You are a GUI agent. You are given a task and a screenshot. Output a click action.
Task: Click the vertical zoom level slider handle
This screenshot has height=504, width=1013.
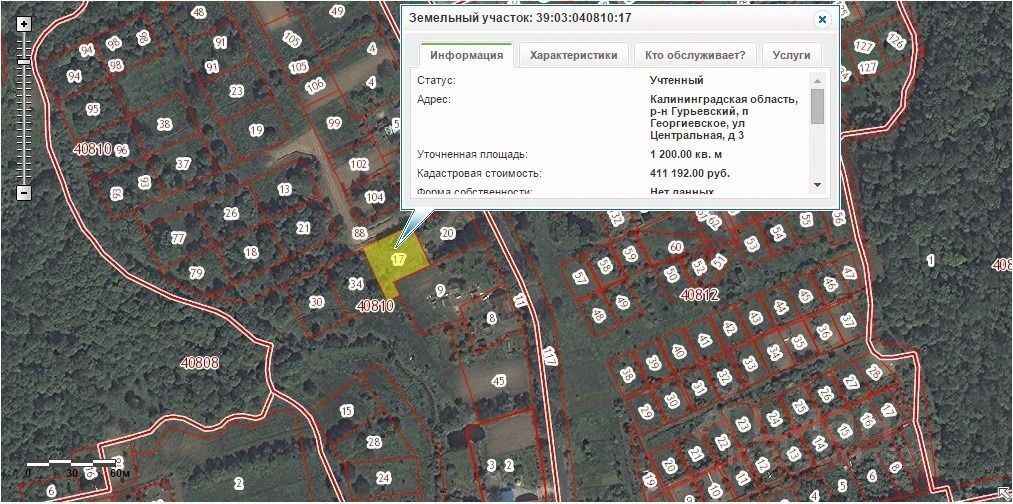click(x=24, y=61)
